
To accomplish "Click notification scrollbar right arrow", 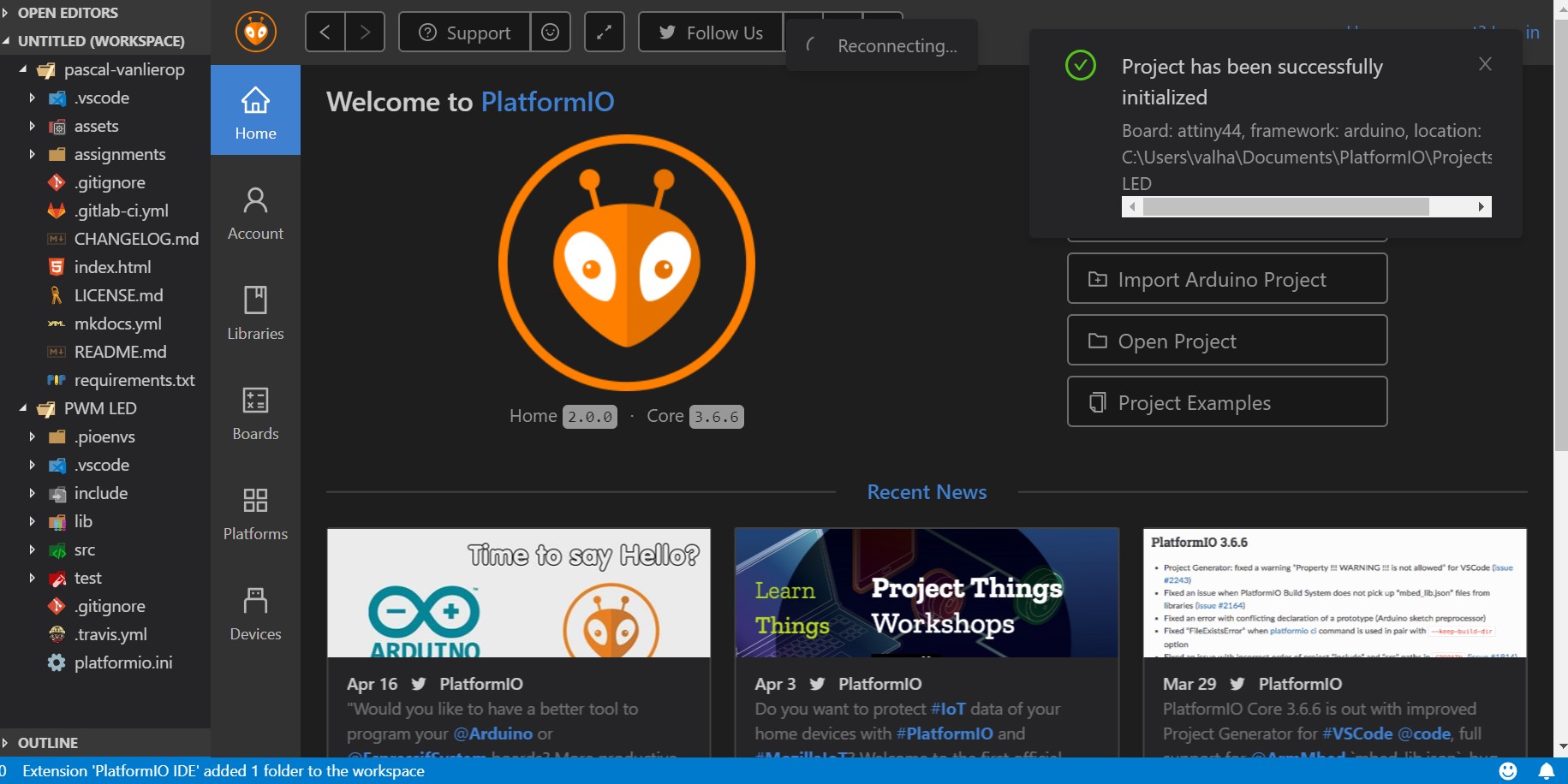I will click(x=1482, y=206).
